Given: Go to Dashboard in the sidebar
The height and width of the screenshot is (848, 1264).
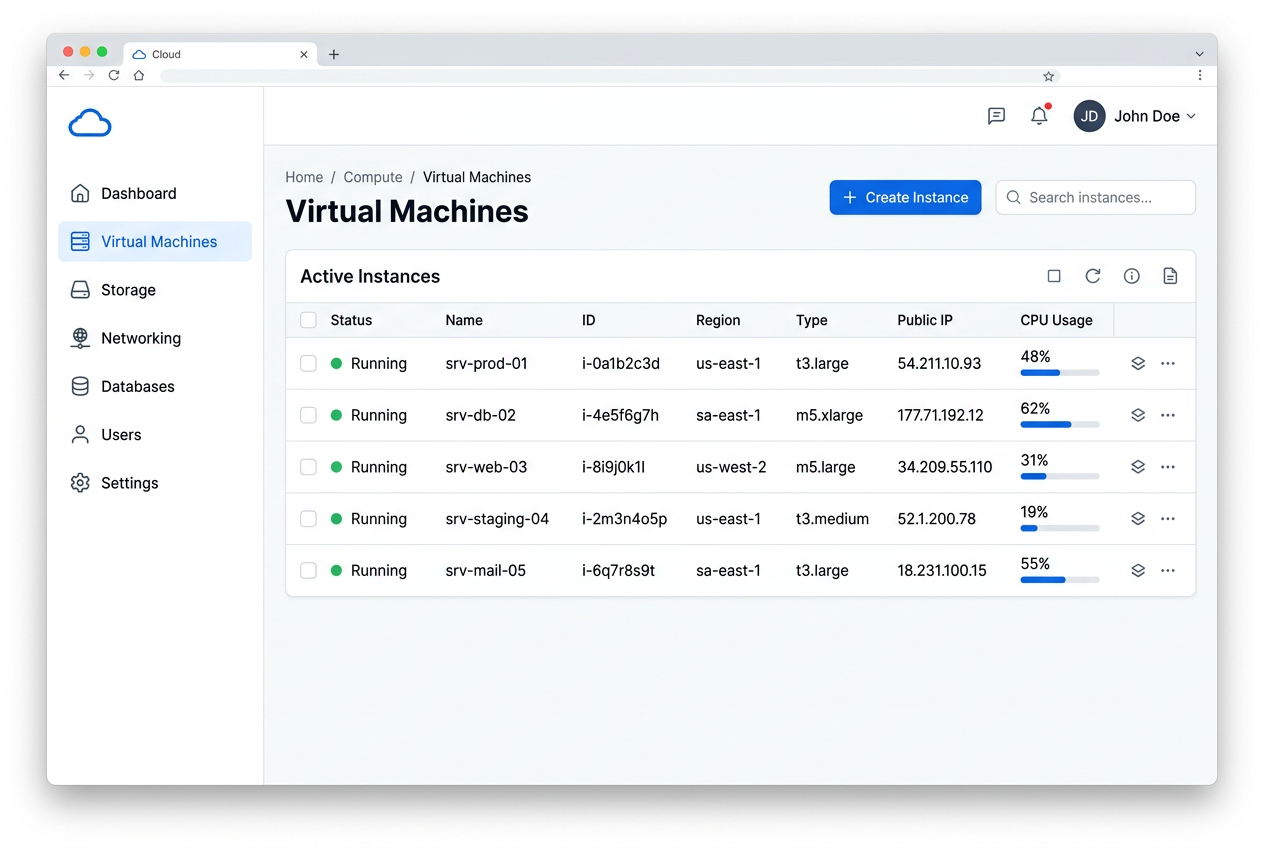Looking at the screenshot, I should pos(155,194).
